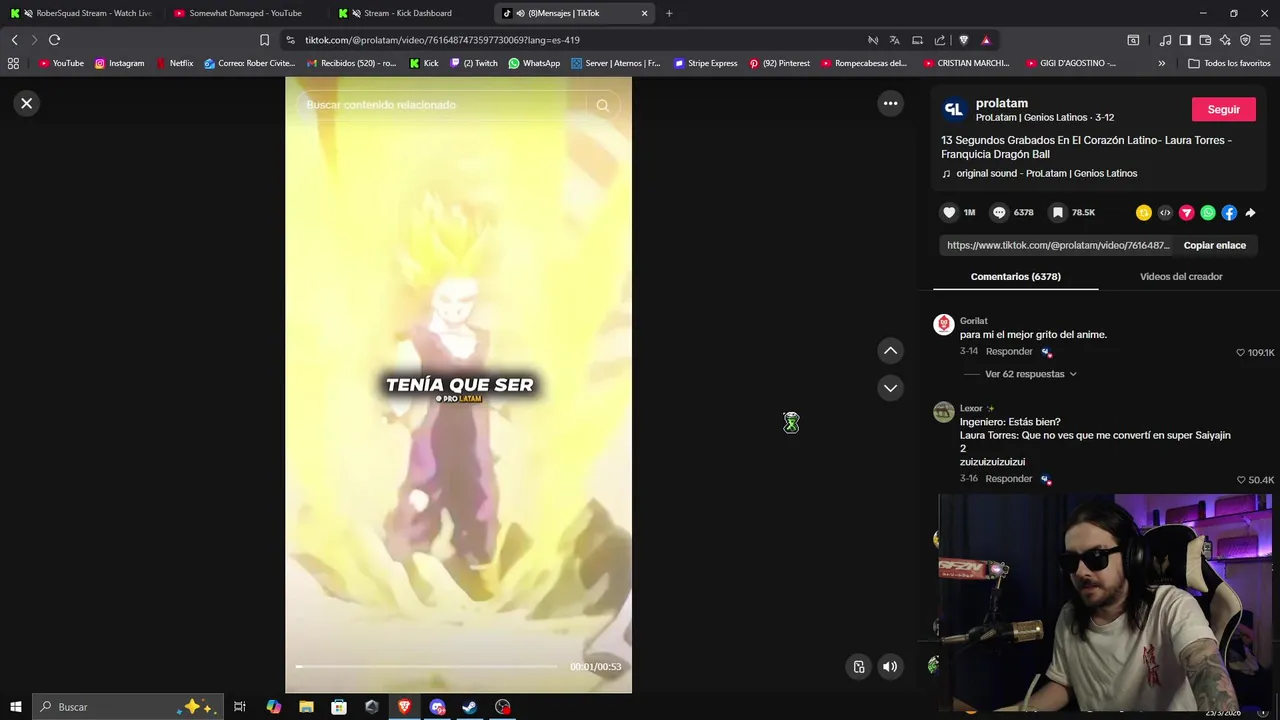Screen dimensions: 1280x720
Task: Reload the page with the refresh icon
Action: click(x=54, y=40)
